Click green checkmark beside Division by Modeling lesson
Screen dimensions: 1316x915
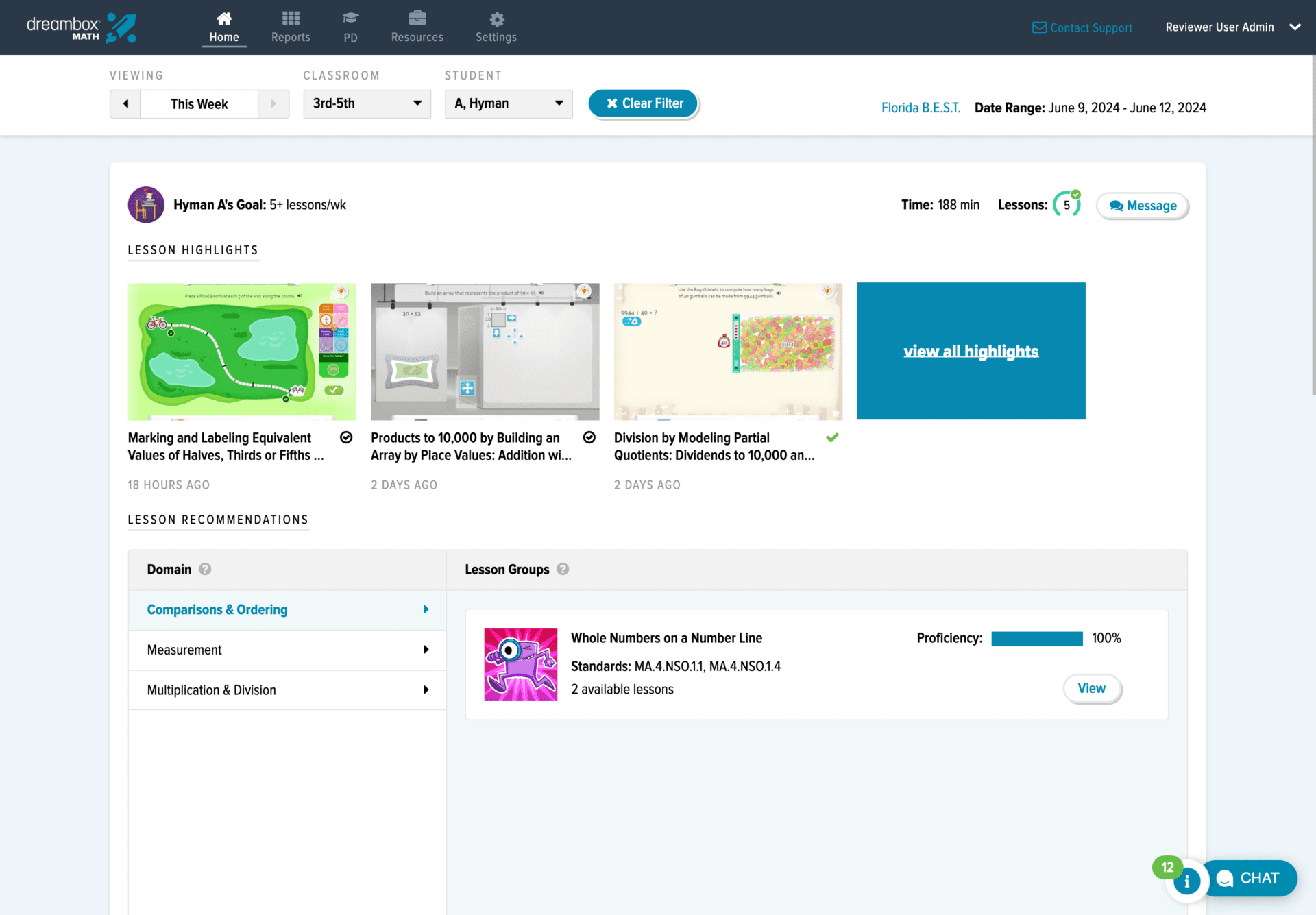pos(832,437)
